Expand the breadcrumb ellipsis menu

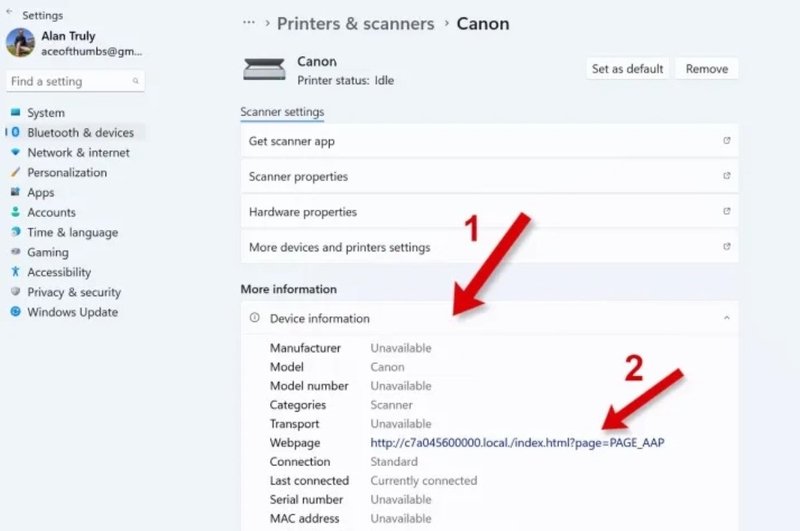click(248, 23)
